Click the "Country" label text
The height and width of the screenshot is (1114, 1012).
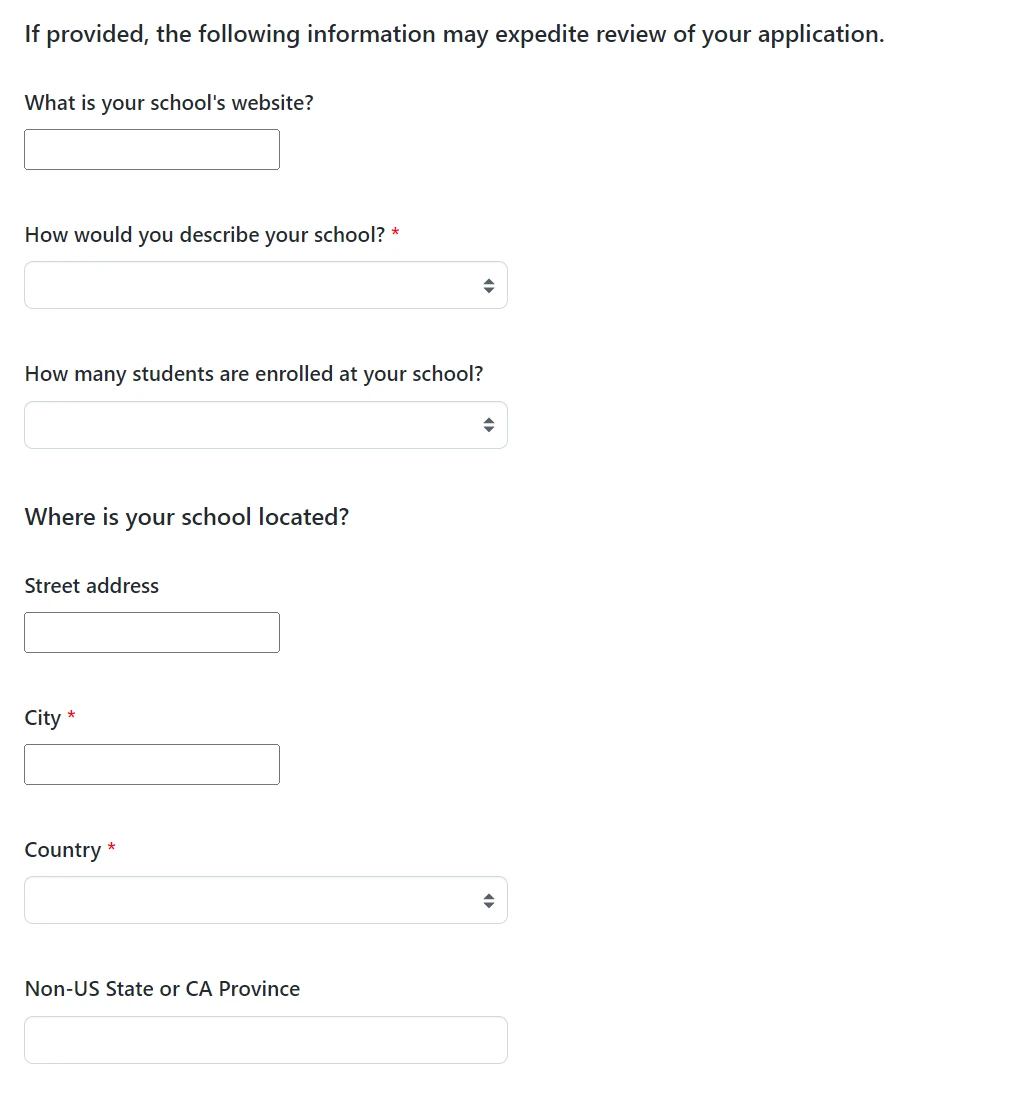coord(63,850)
